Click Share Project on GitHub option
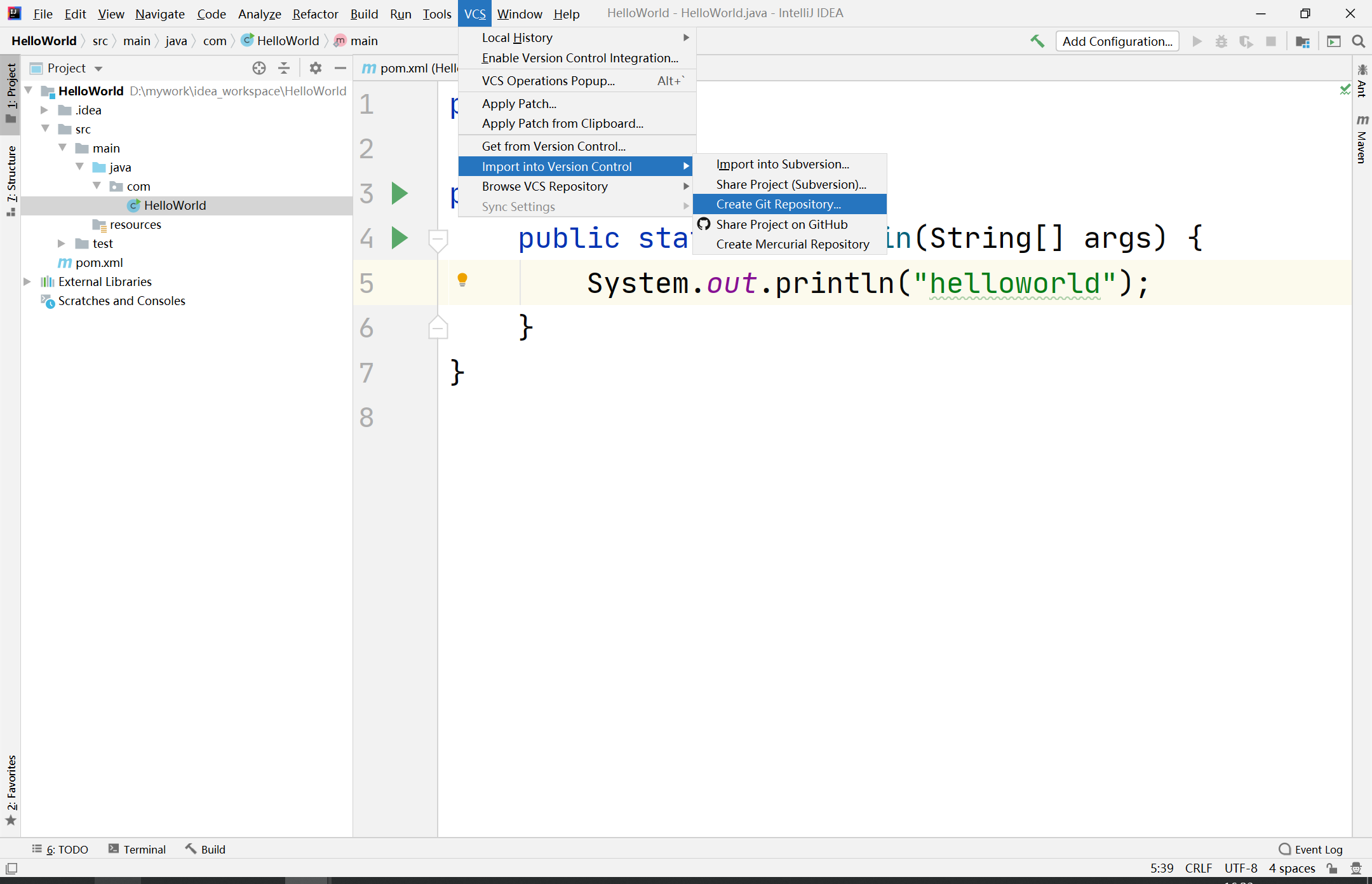1372x884 pixels. (x=782, y=224)
